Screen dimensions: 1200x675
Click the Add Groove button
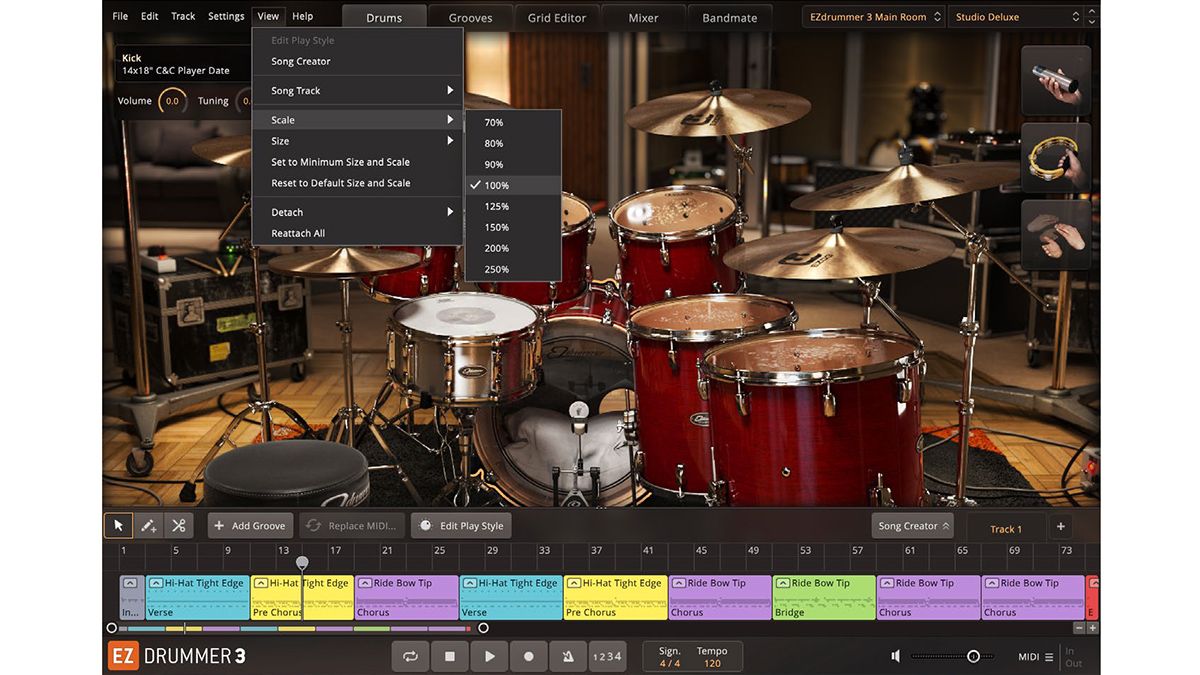tap(250, 526)
